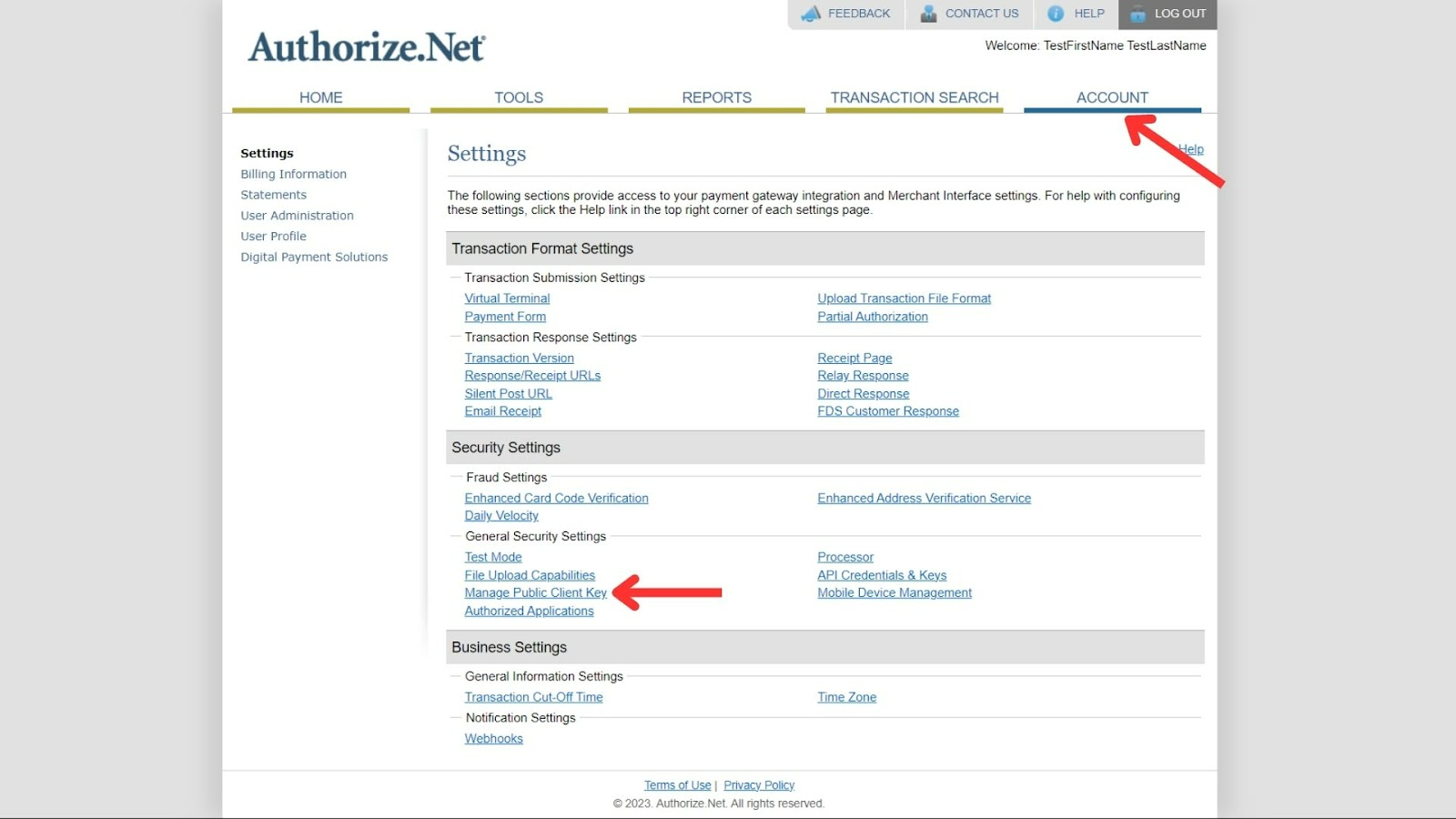Screen dimensions: 1456x819
Task: Open the File Upload Capabilities link
Action: (x=530, y=575)
